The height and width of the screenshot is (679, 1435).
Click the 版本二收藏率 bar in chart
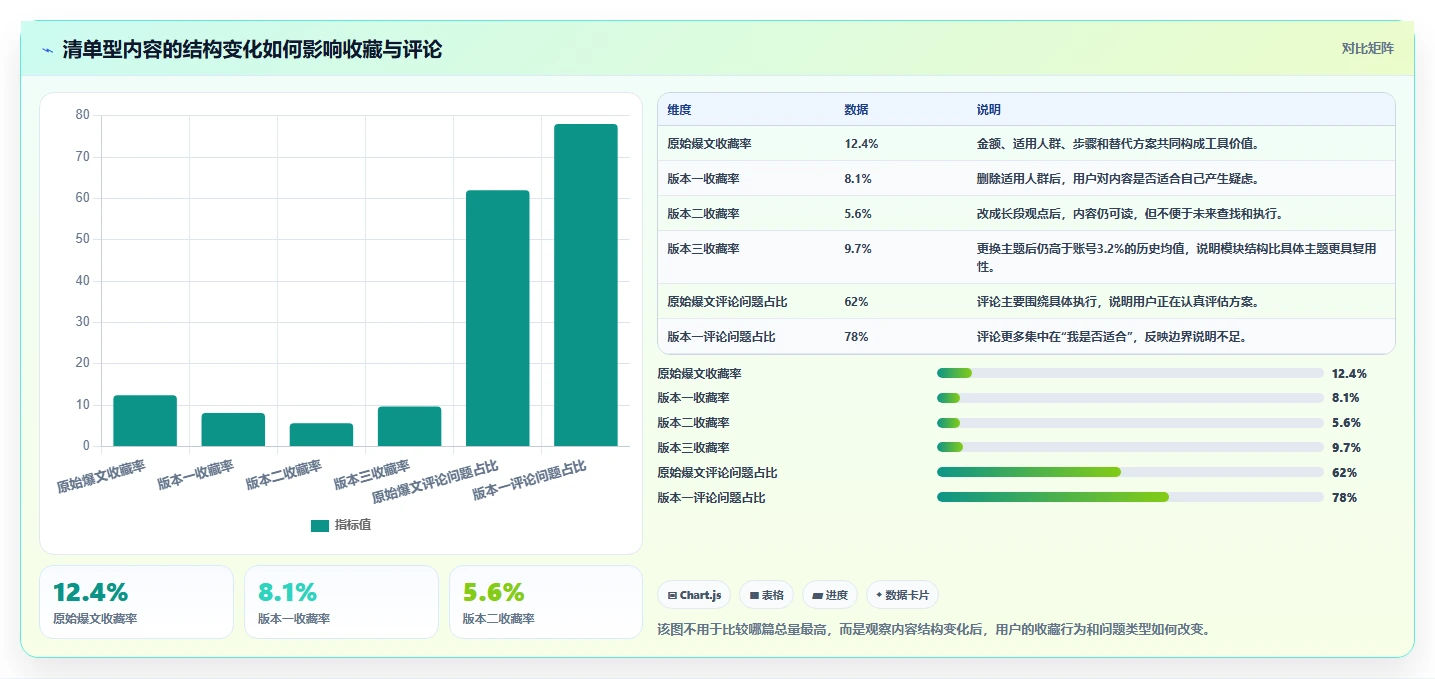tap(321, 434)
